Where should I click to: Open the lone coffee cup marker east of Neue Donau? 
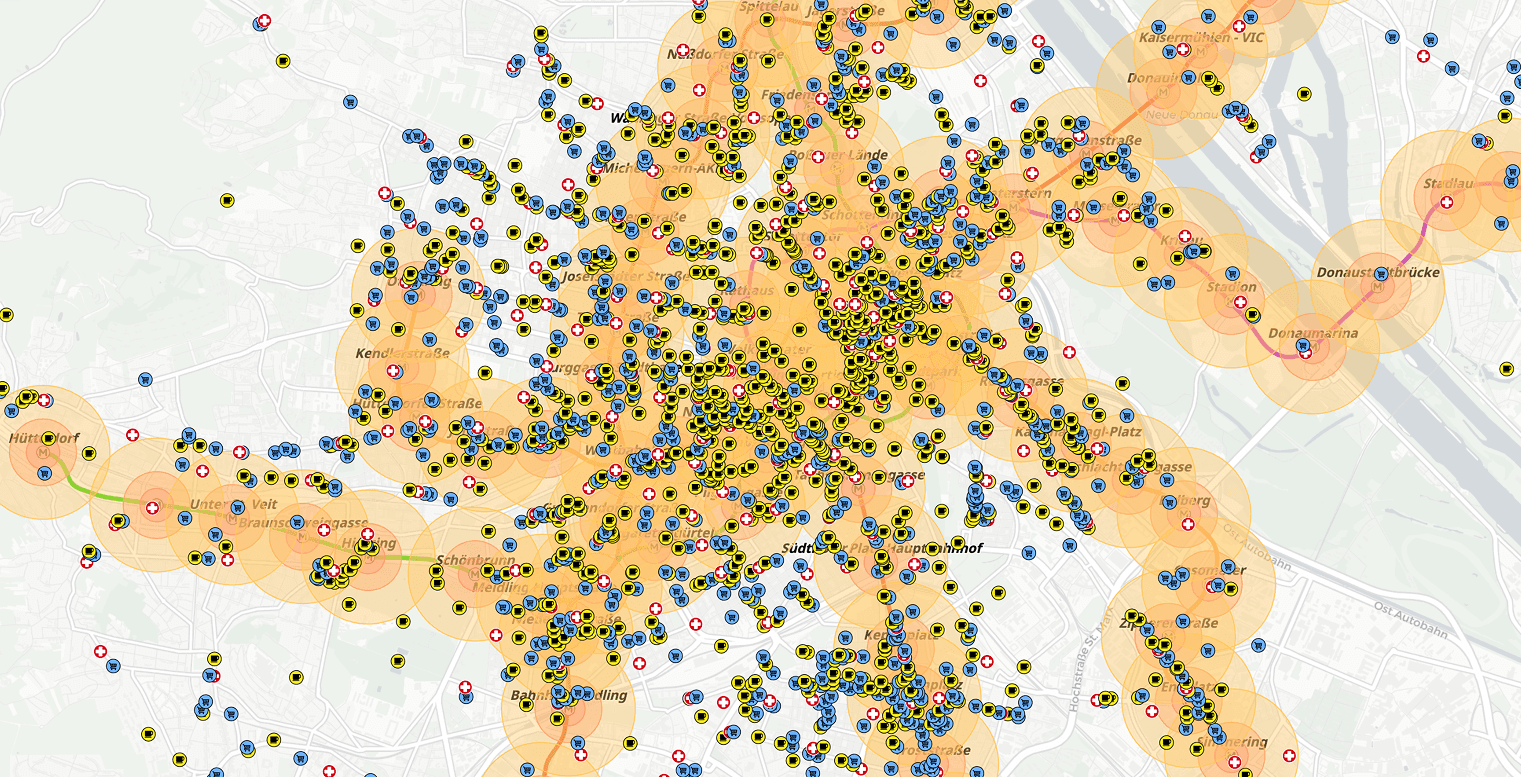click(1305, 93)
